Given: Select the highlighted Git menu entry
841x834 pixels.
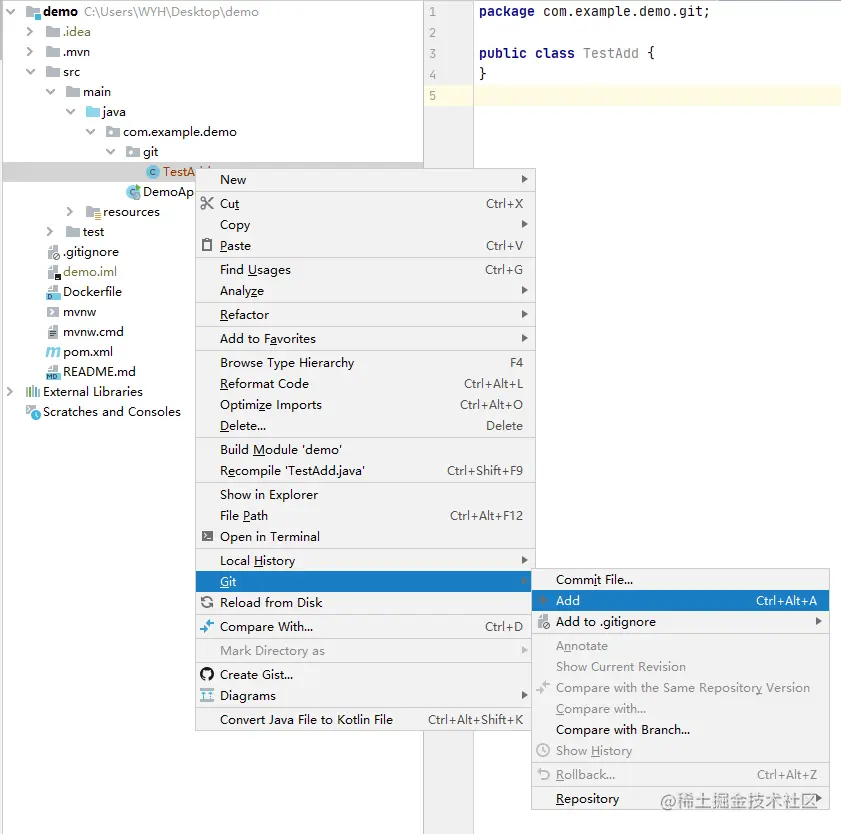Looking at the screenshot, I should click(x=364, y=581).
